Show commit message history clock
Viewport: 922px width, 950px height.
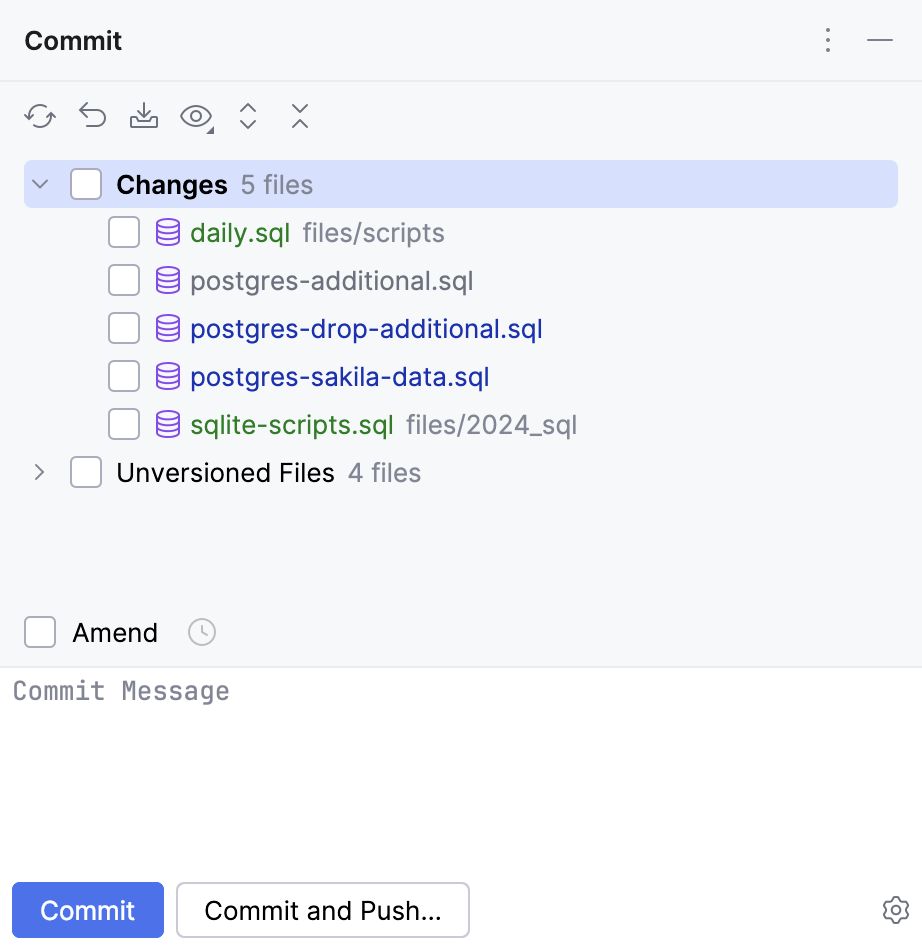point(202,632)
